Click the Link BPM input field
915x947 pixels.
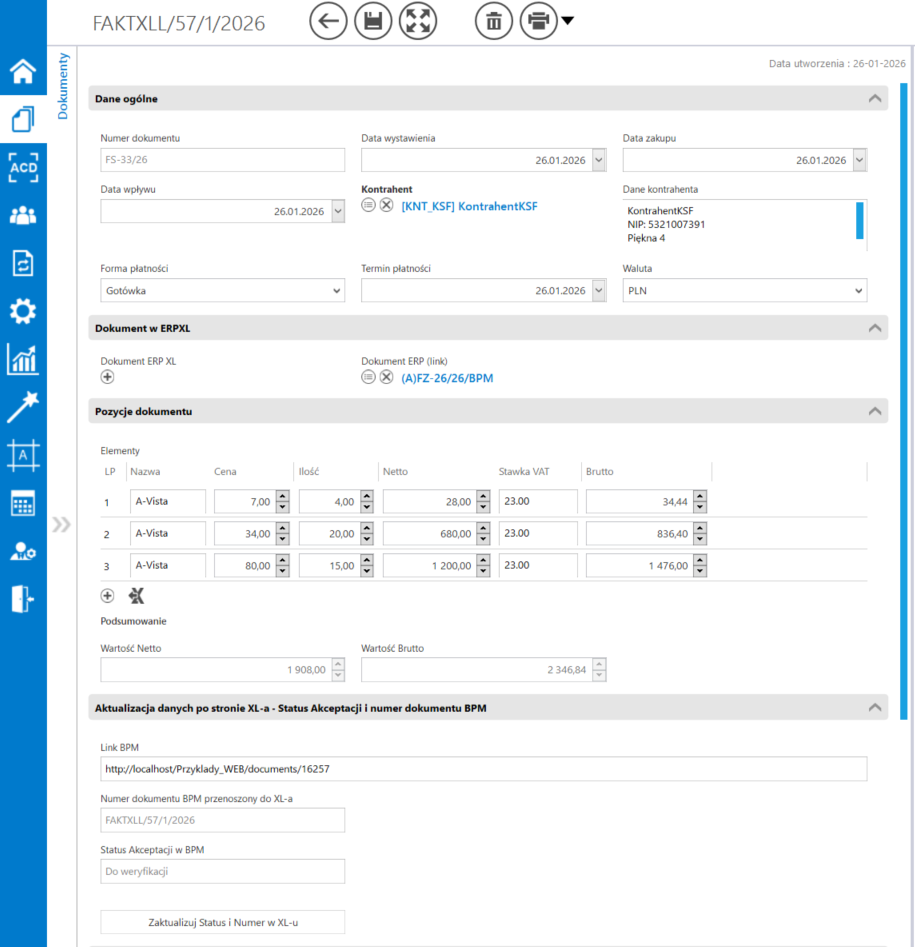[484, 769]
